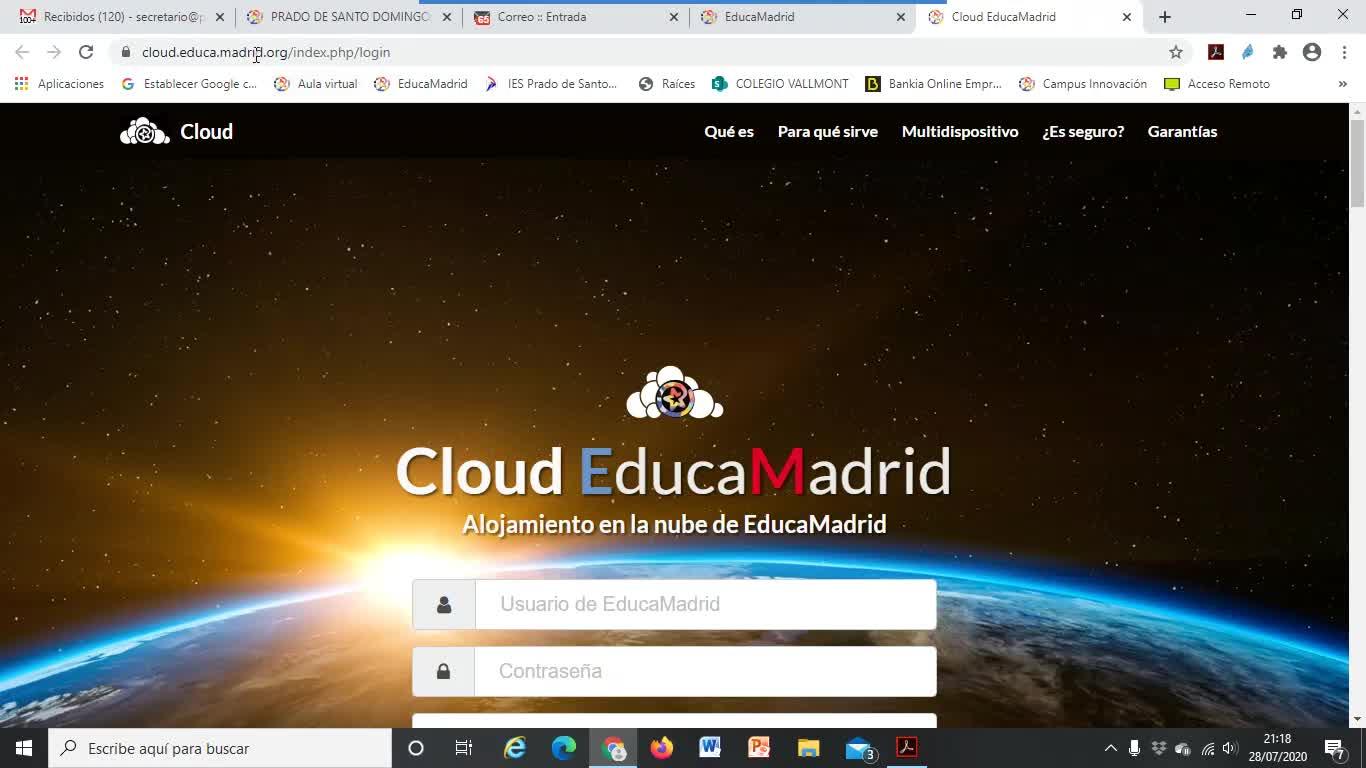Open the Qué es menu item
Viewport: 1366px width, 768px height.
tap(729, 132)
